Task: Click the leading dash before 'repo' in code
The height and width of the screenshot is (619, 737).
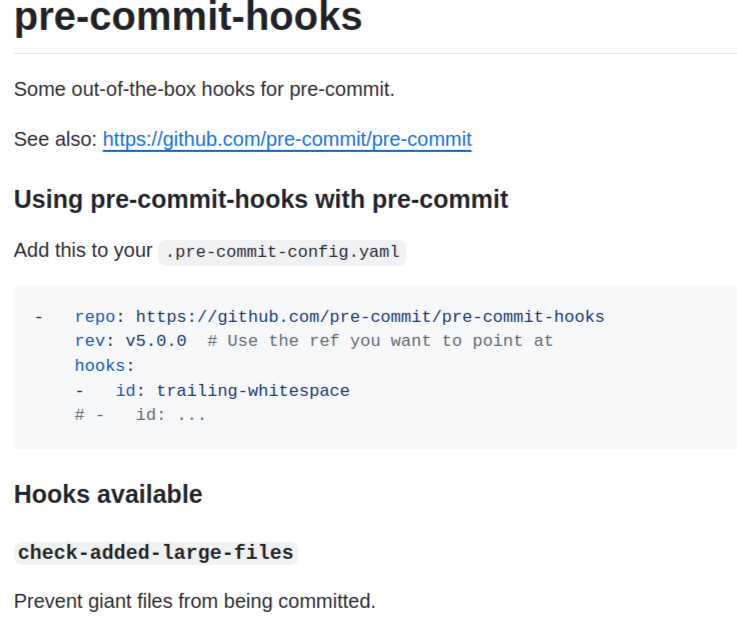Action: [39, 317]
